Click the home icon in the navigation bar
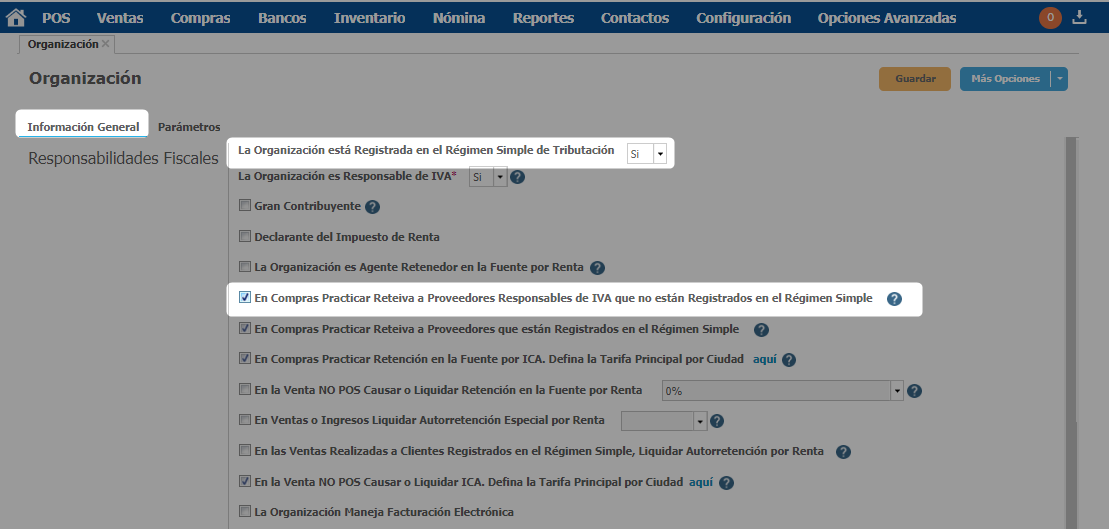The image size is (1109, 529). [16, 18]
